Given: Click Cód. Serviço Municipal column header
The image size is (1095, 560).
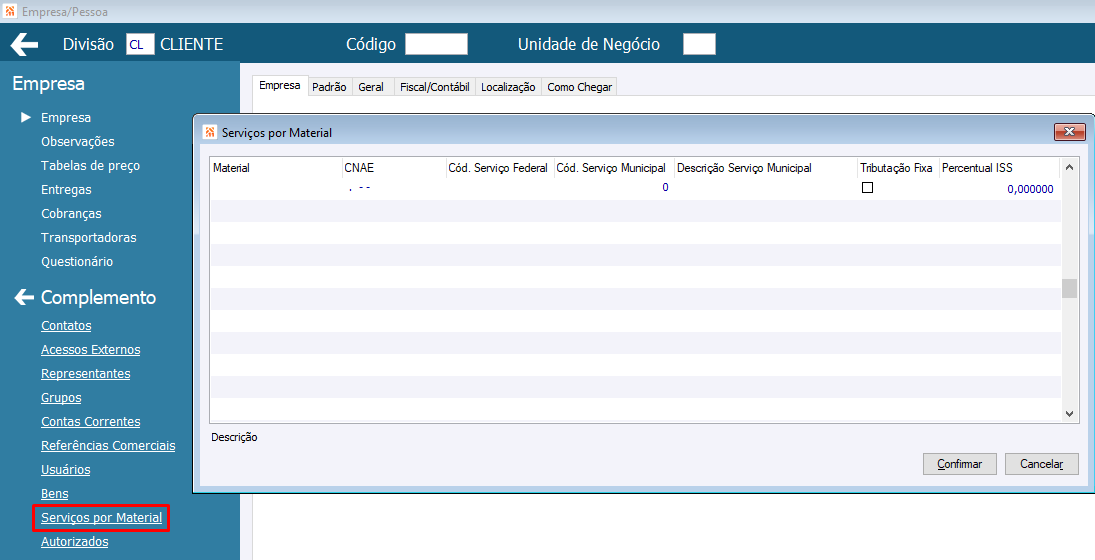Looking at the screenshot, I should pyautogui.click(x=615, y=168).
